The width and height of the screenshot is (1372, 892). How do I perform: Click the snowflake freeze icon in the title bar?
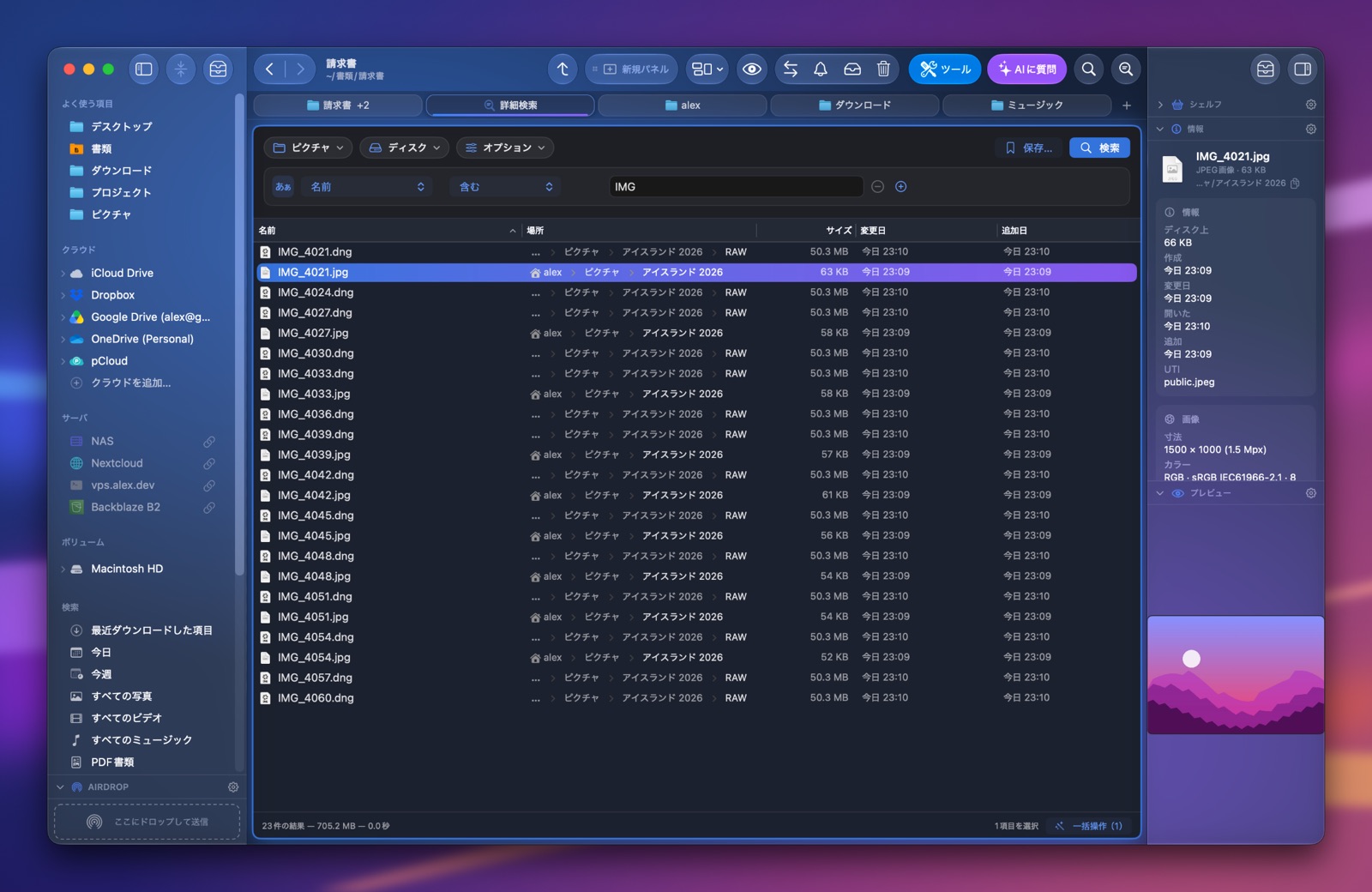(x=181, y=69)
